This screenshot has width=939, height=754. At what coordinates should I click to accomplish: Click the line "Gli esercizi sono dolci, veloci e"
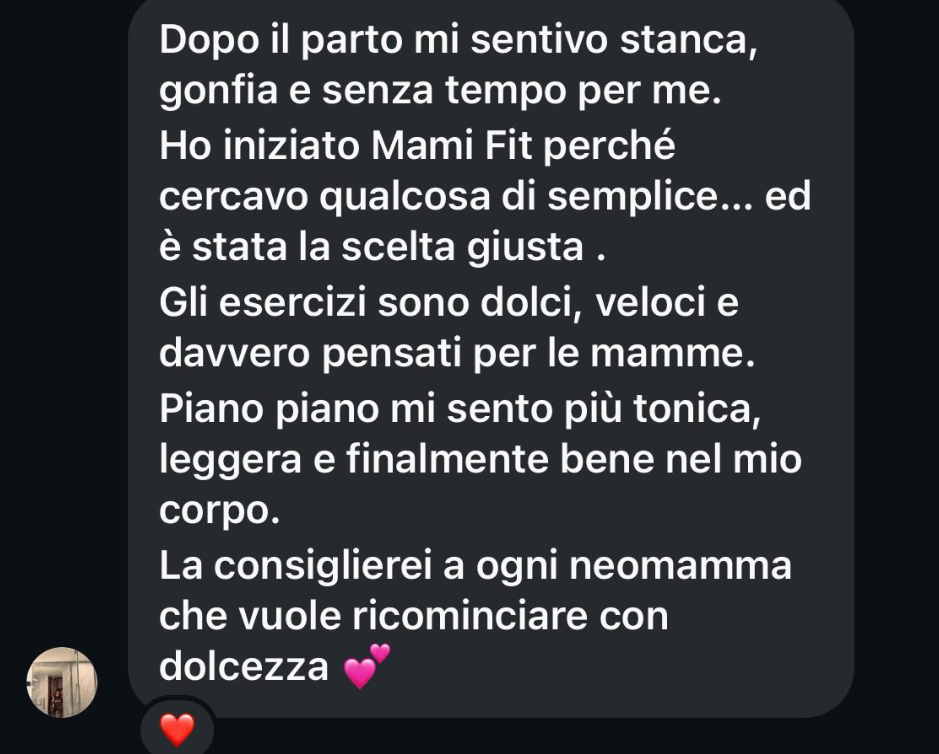coord(449,303)
